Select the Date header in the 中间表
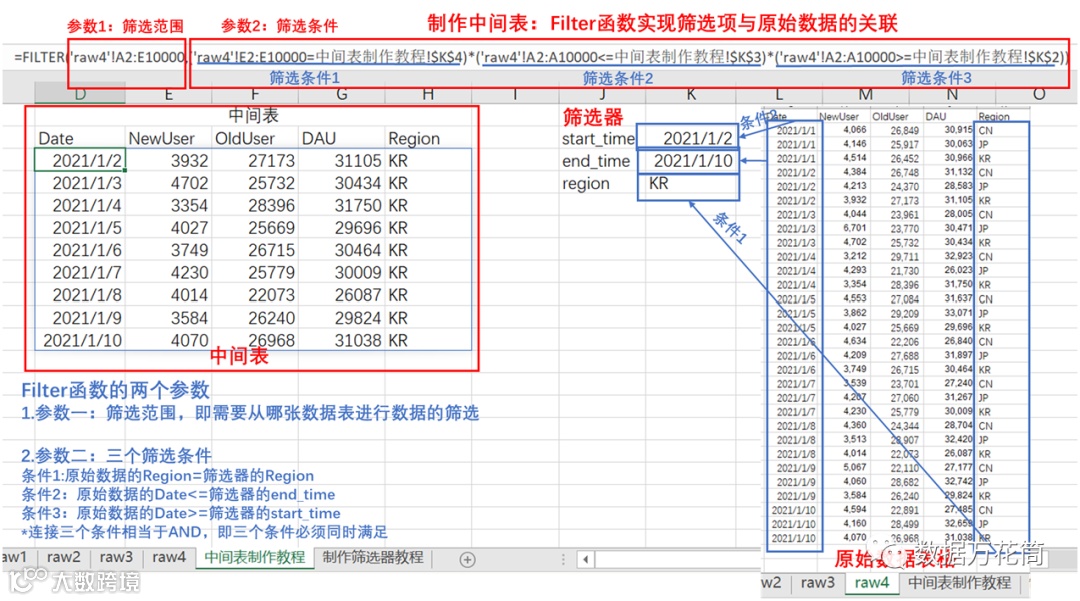1080x601 pixels. point(56,138)
